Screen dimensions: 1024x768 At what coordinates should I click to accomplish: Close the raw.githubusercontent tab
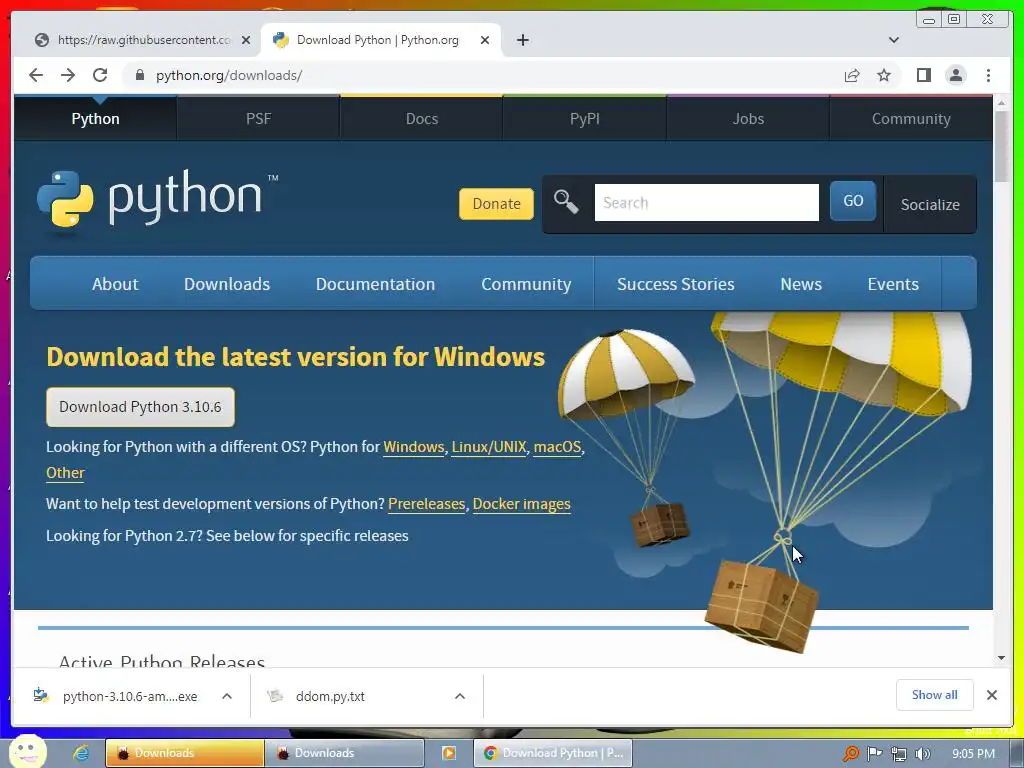(x=246, y=40)
